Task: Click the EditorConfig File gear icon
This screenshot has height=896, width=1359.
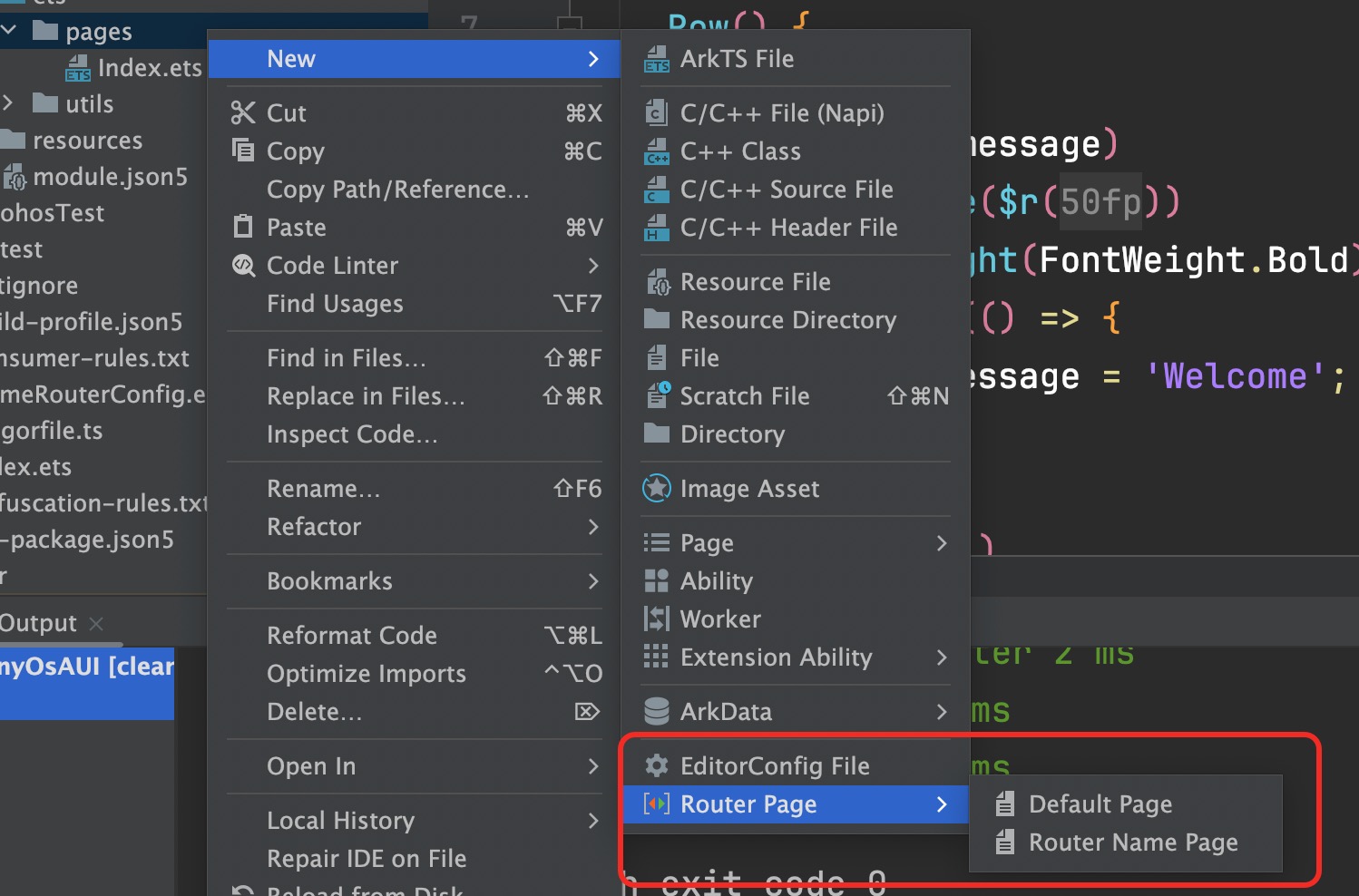Action: coord(657,765)
